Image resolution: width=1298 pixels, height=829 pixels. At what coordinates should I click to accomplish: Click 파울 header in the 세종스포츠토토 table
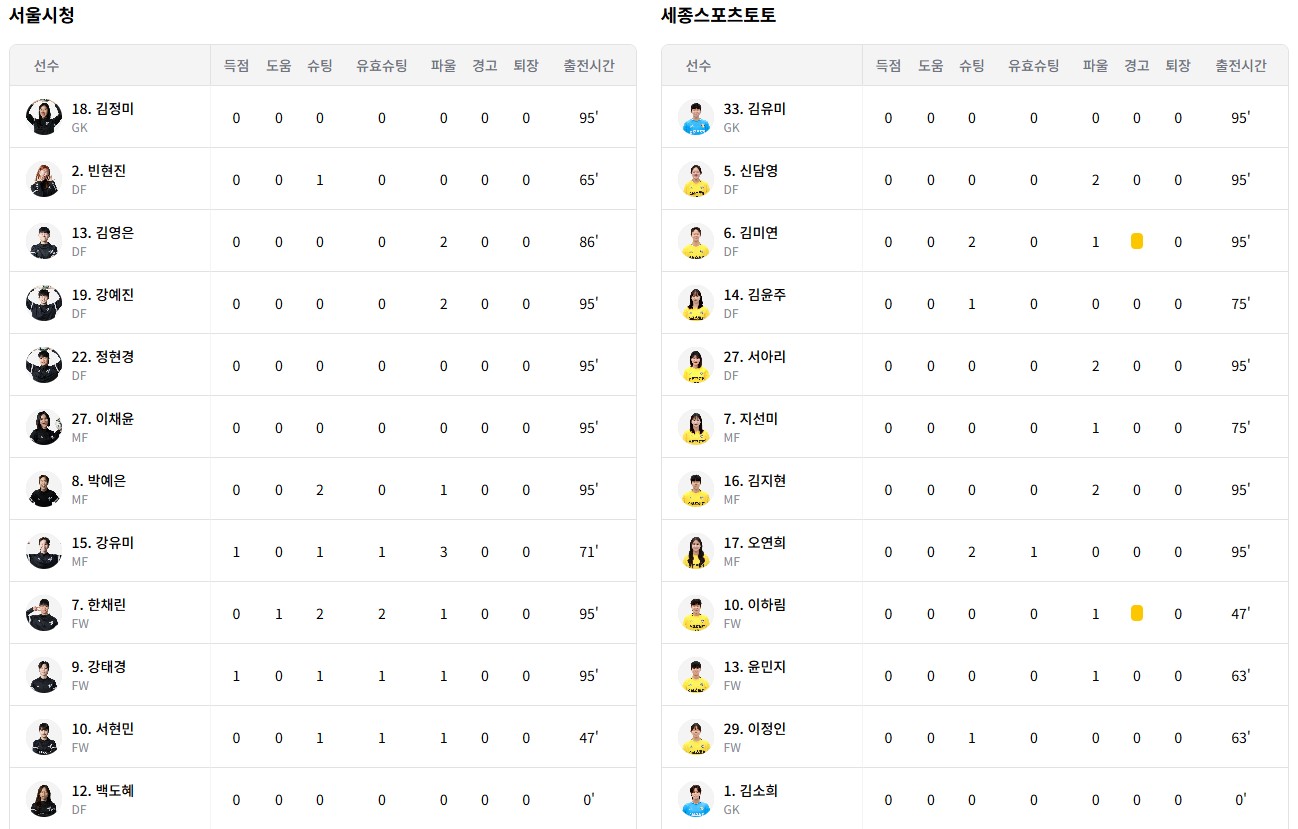click(x=1095, y=66)
